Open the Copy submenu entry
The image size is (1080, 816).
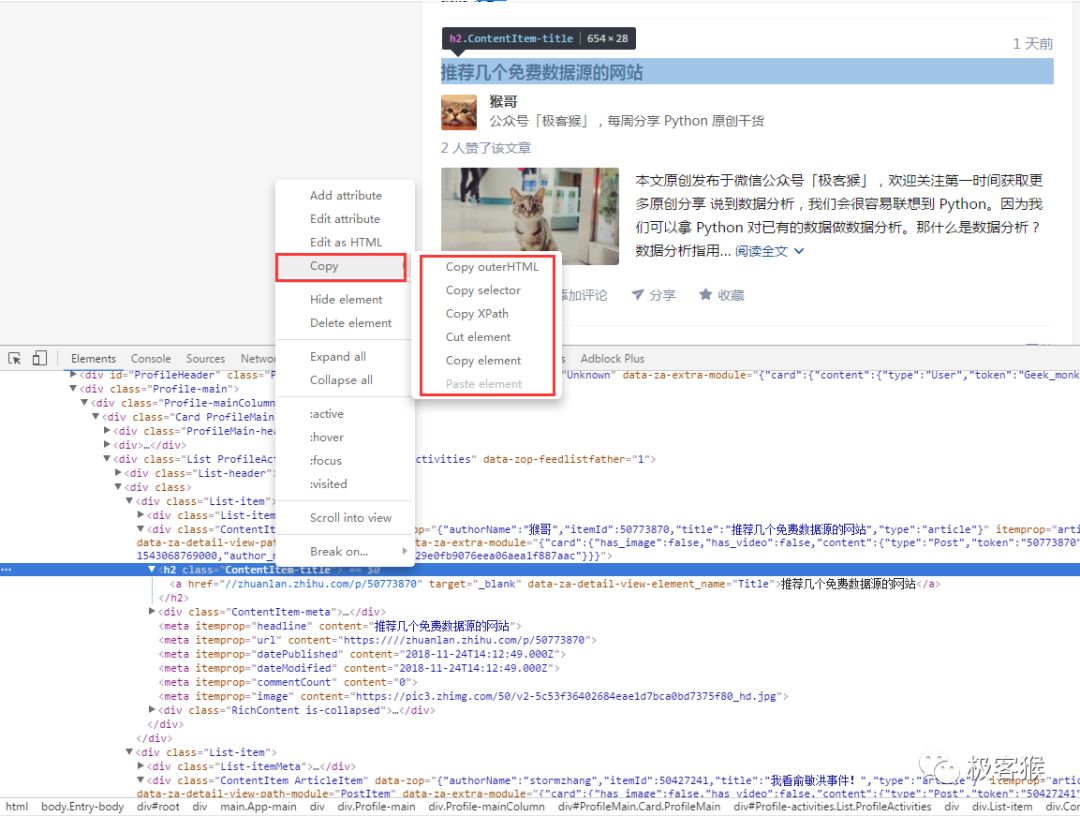[x=341, y=266]
